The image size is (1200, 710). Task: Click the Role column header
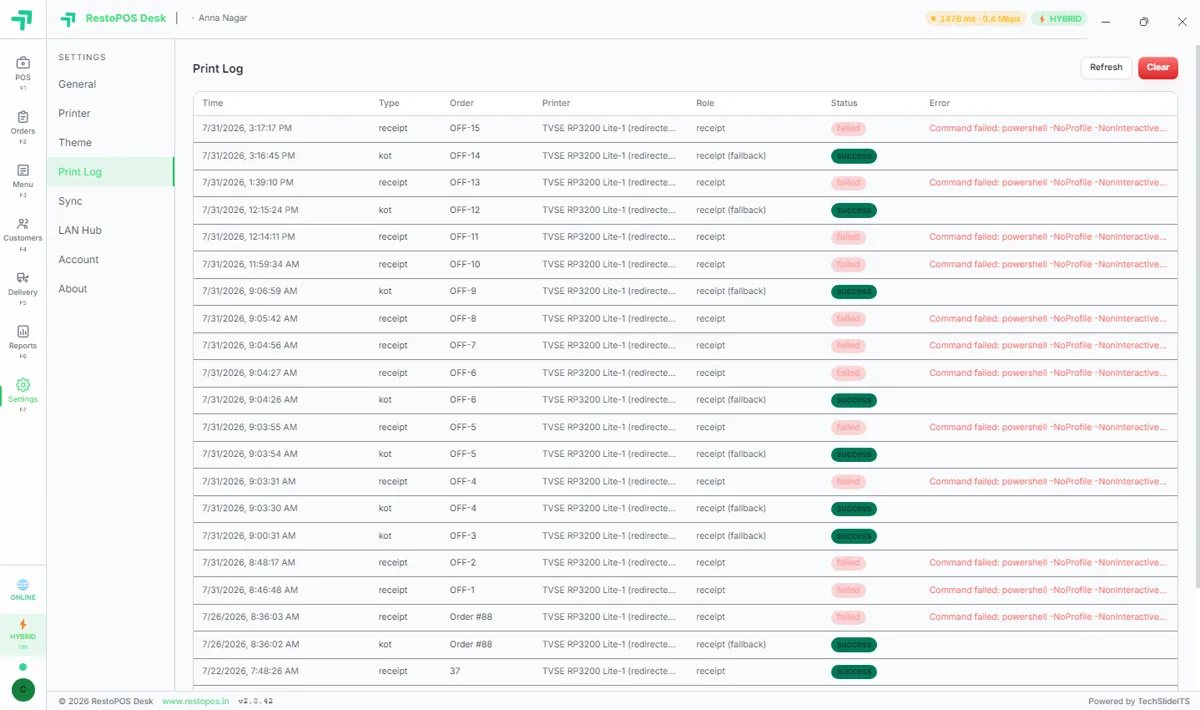705,103
